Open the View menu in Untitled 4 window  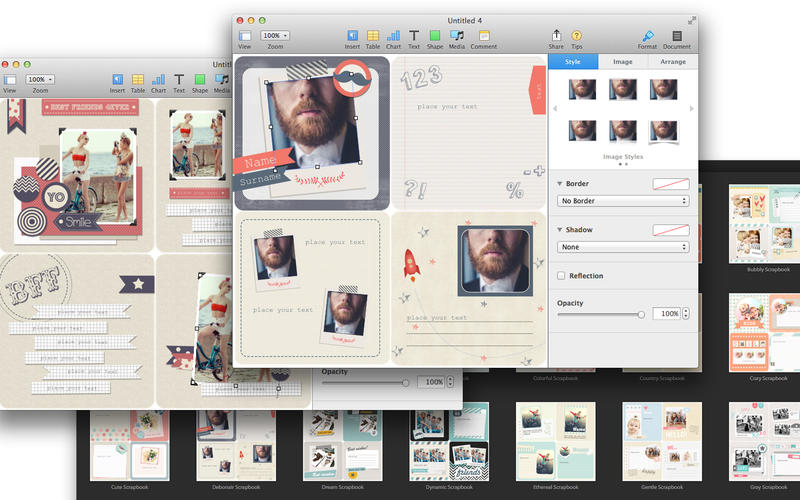(245, 36)
